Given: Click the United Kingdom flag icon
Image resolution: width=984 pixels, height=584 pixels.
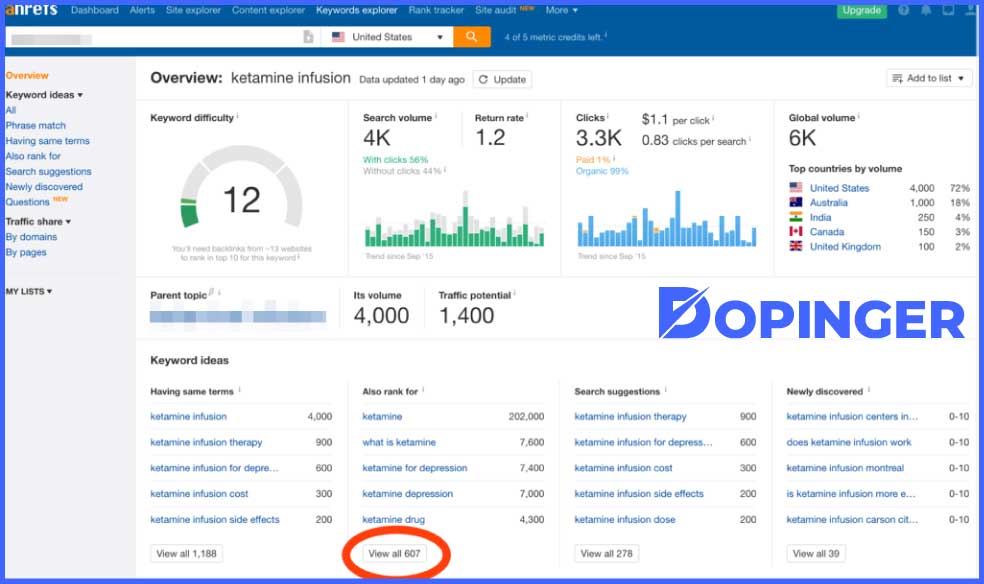Looking at the screenshot, I should (796, 247).
